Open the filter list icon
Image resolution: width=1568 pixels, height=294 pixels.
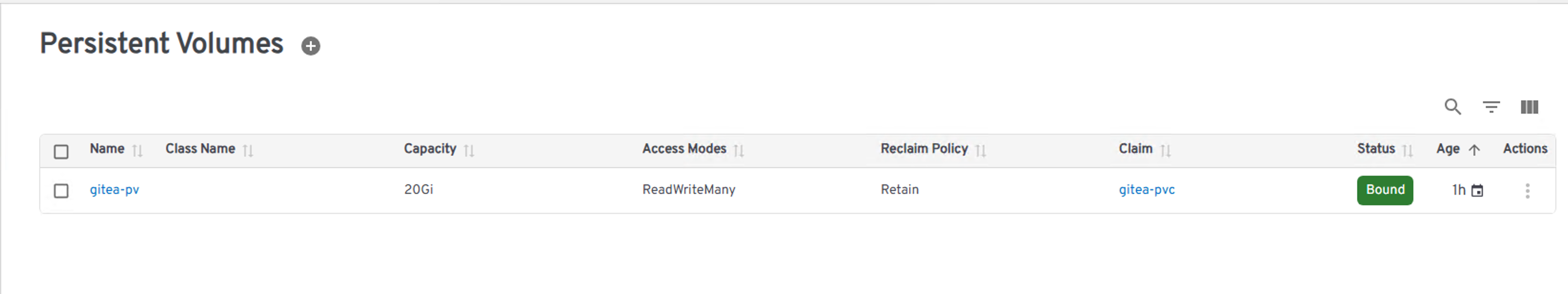(1491, 107)
